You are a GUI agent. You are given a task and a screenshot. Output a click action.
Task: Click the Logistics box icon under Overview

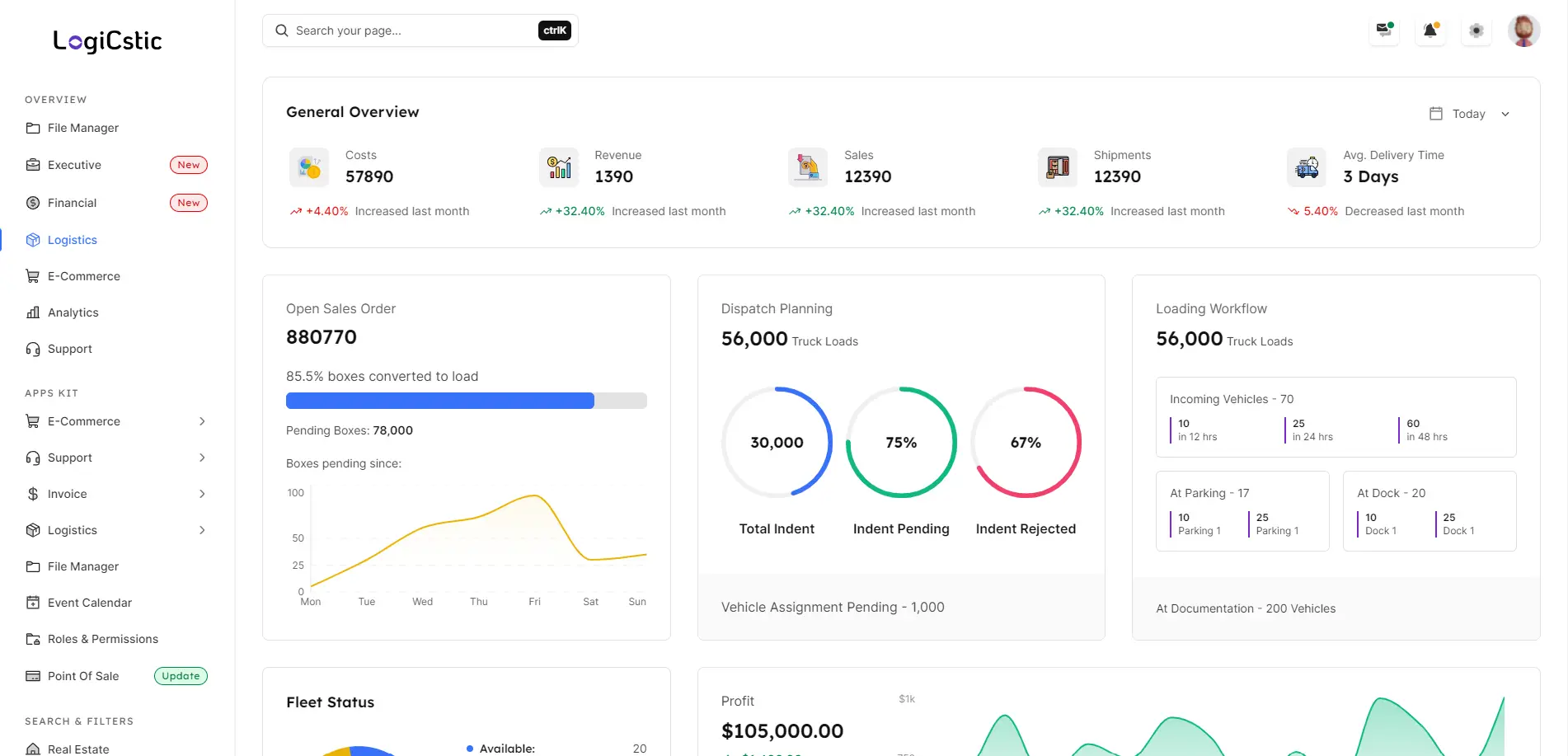pos(33,240)
